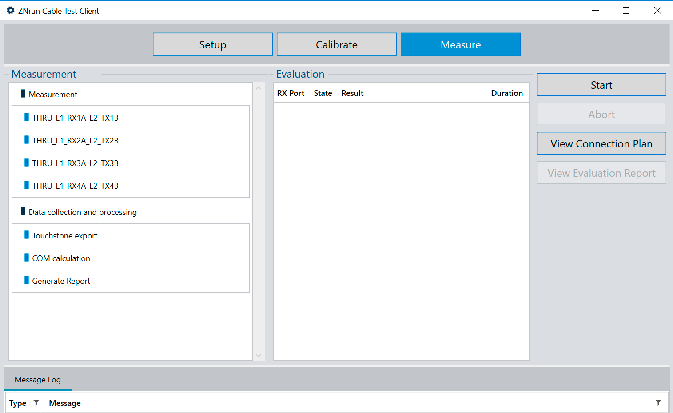This screenshot has height=413, width=673.
Task: Open the View Connection Plan button
Action: [x=601, y=143]
